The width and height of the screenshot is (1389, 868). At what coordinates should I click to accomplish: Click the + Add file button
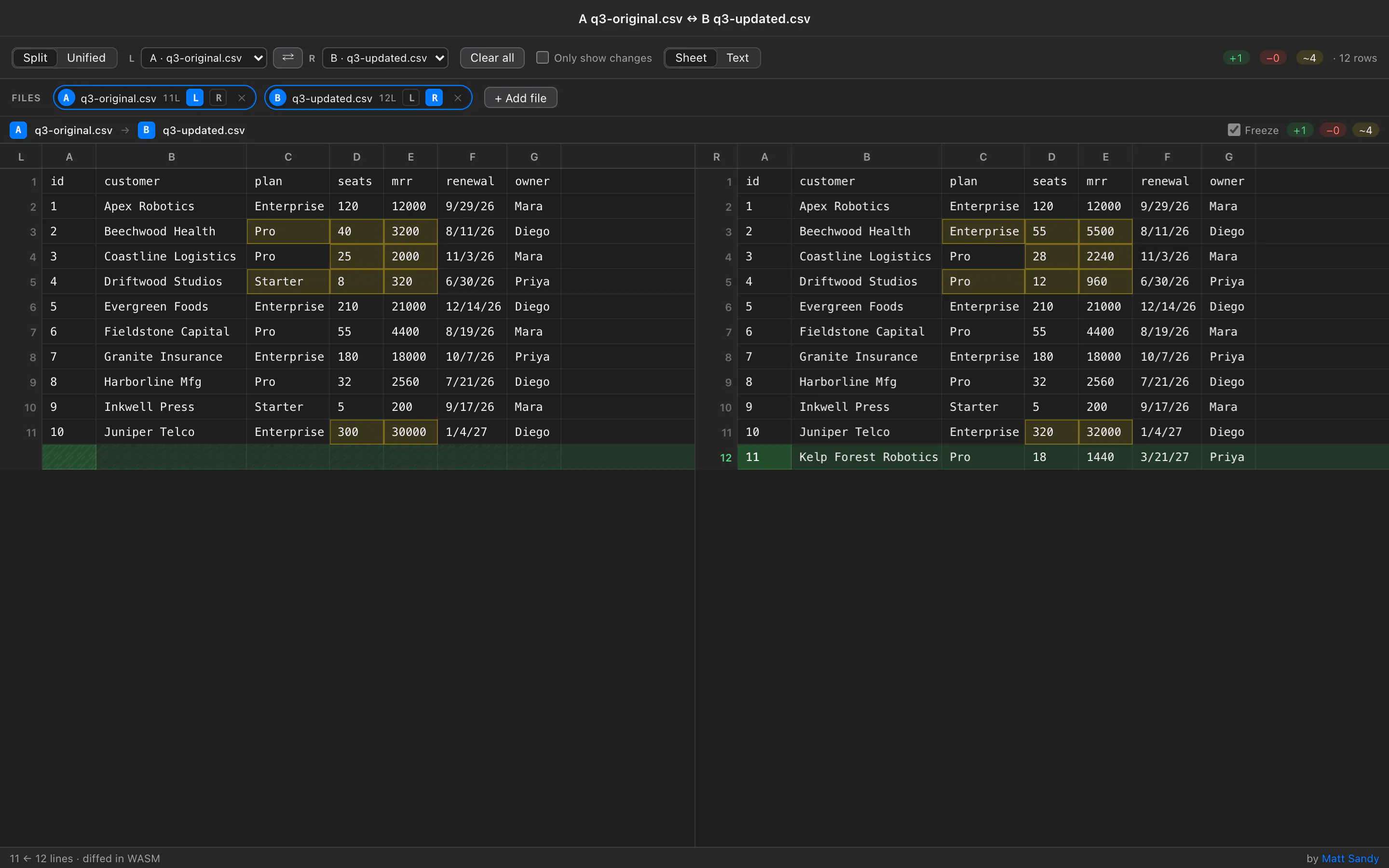pyautogui.click(x=520, y=97)
